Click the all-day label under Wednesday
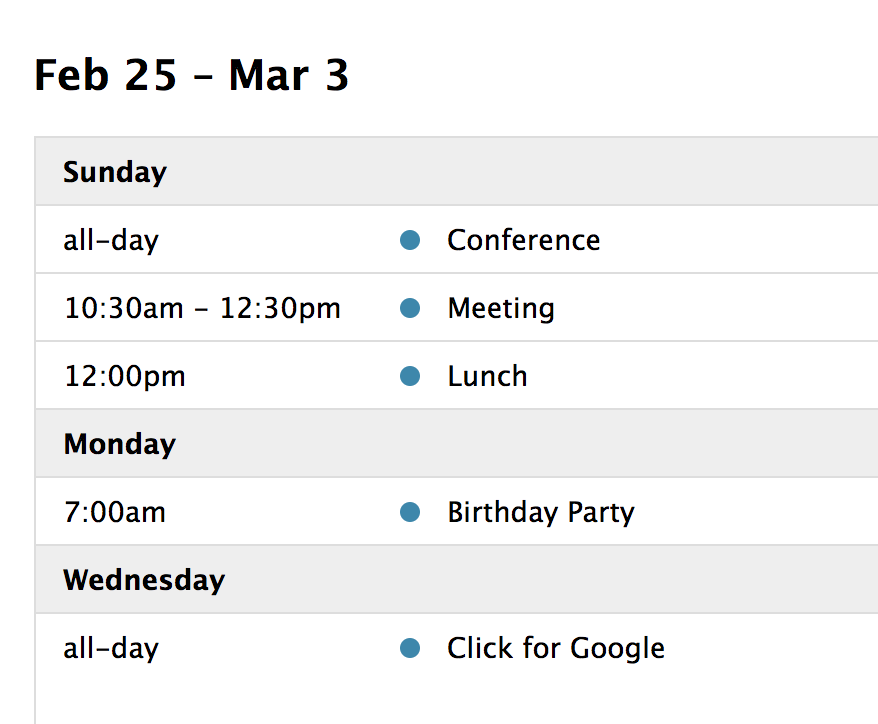Viewport: 878px width, 724px height. pyautogui.click(x=110, y=648)
